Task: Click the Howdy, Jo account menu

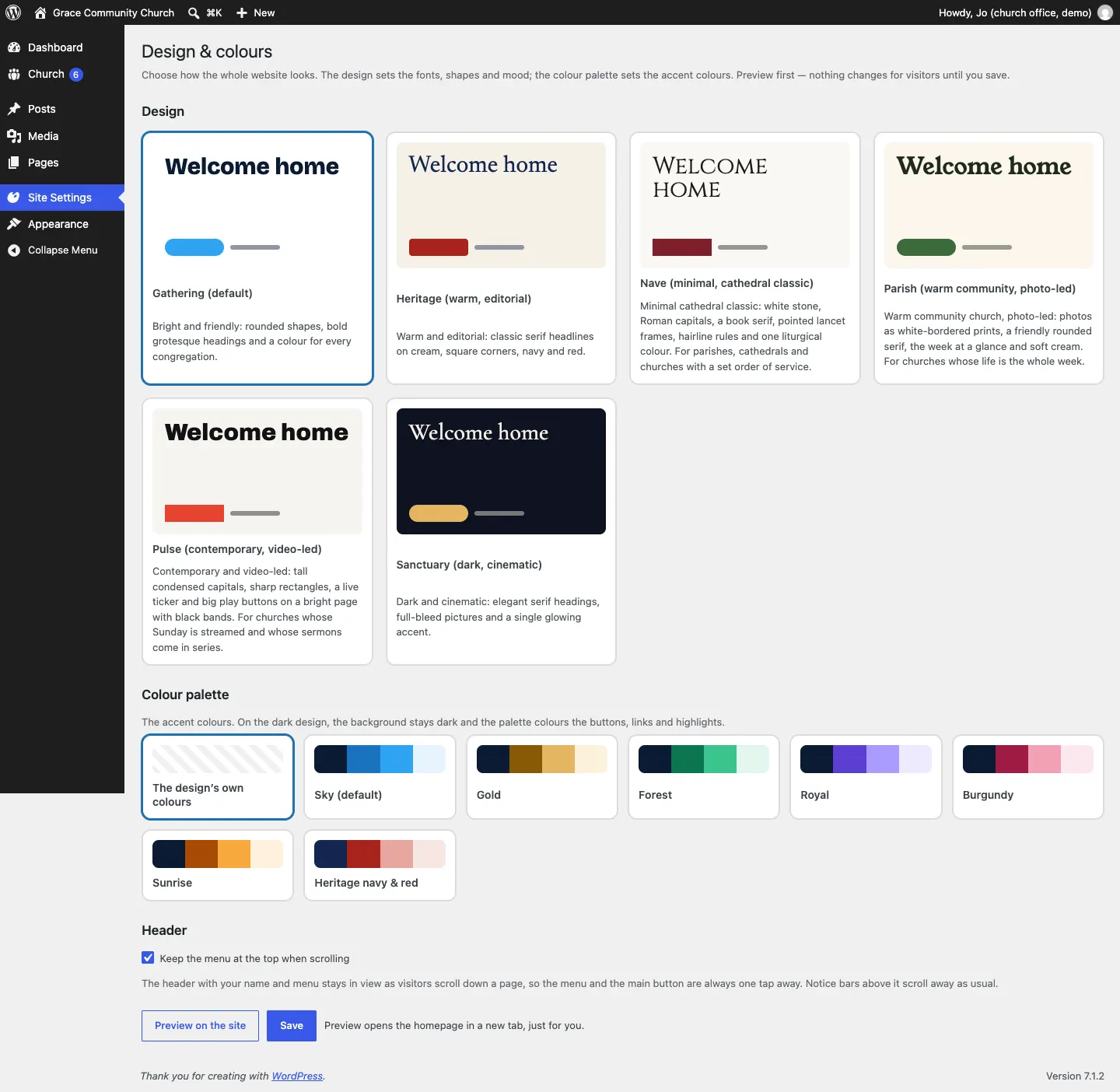Action: tap(1025, 12)
